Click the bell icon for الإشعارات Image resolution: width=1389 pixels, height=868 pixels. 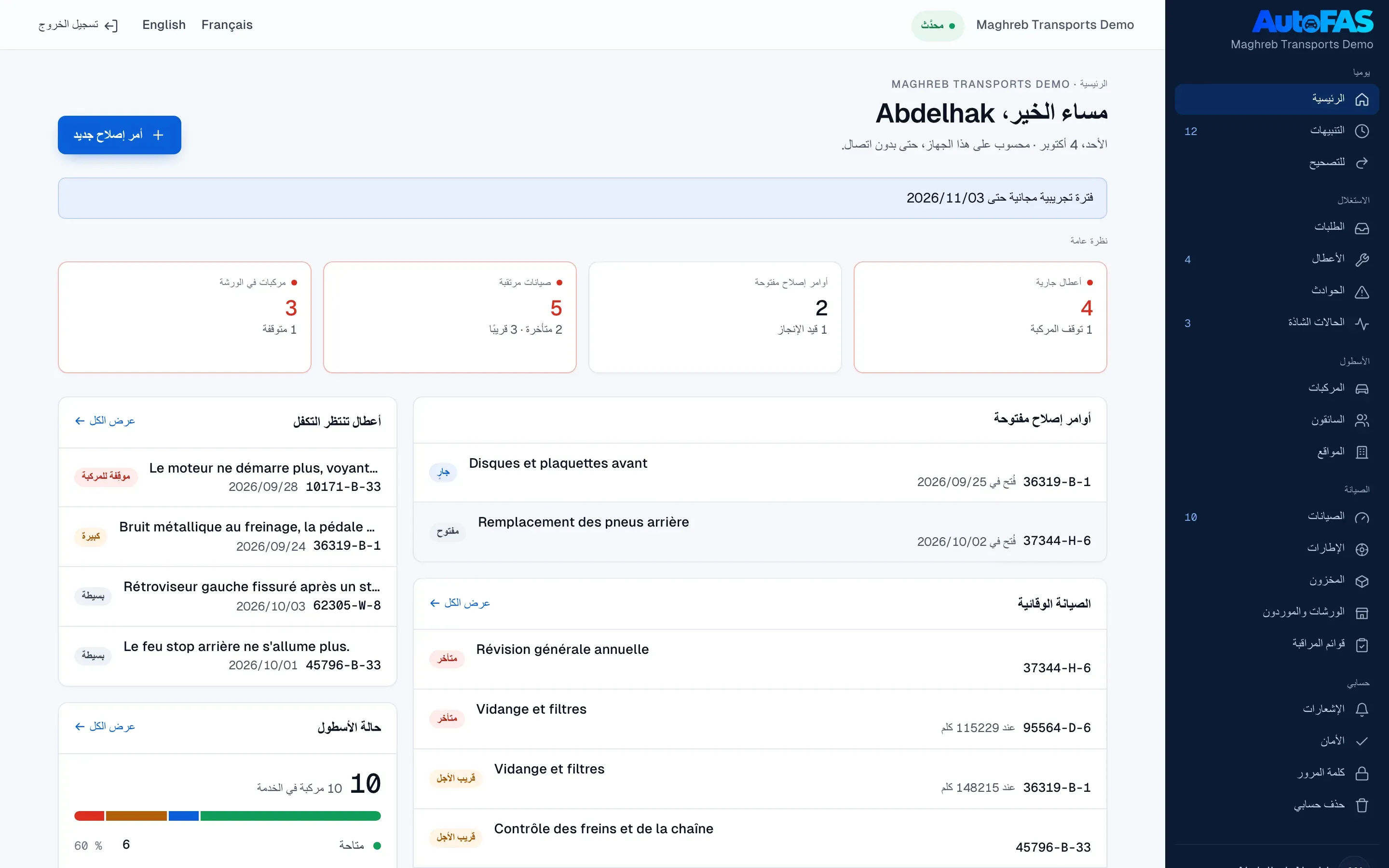pyautogui.click(x=1362, y=709)
